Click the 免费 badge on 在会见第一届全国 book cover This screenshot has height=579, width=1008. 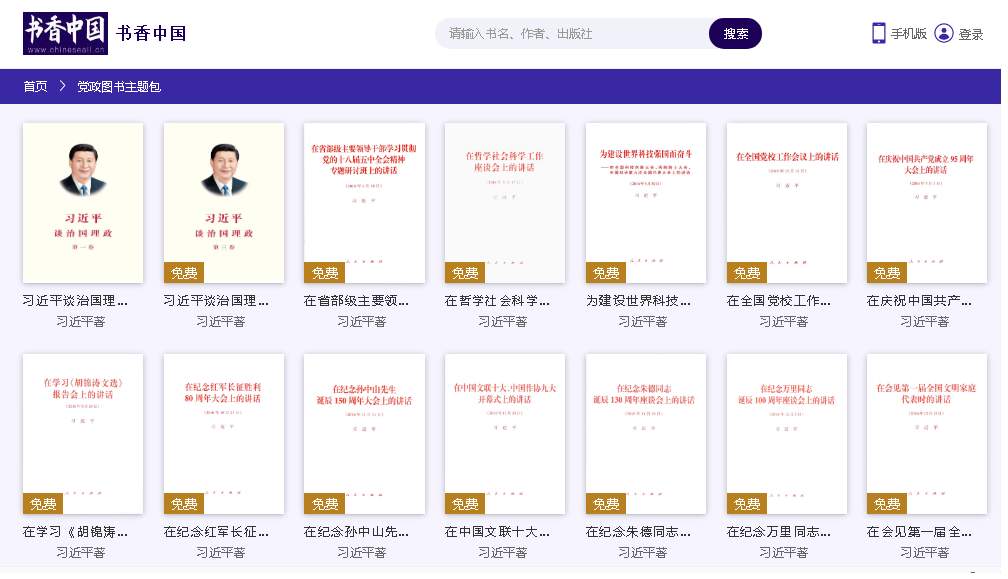(887, 504)
